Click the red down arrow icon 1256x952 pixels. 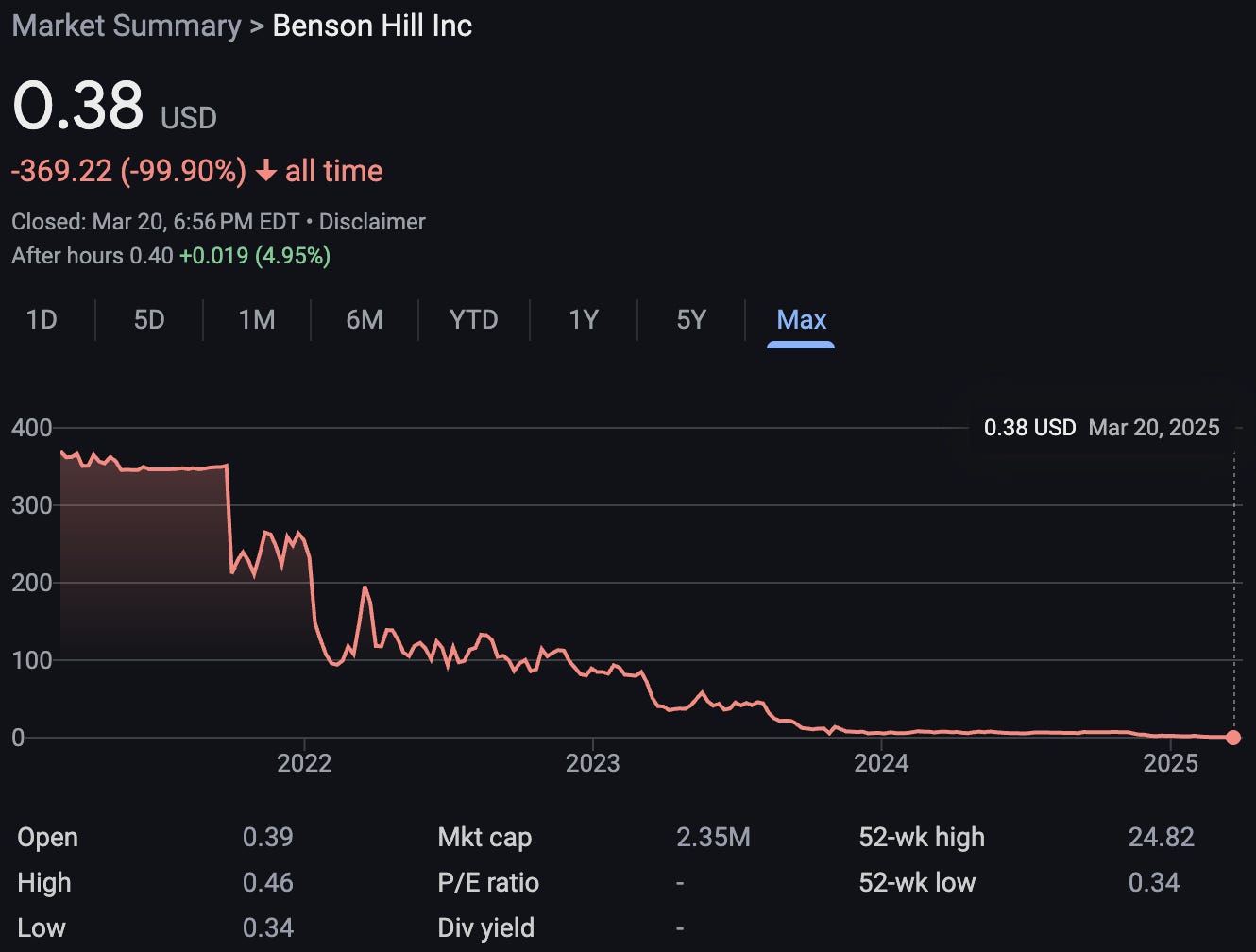click(x=266, y=171)
